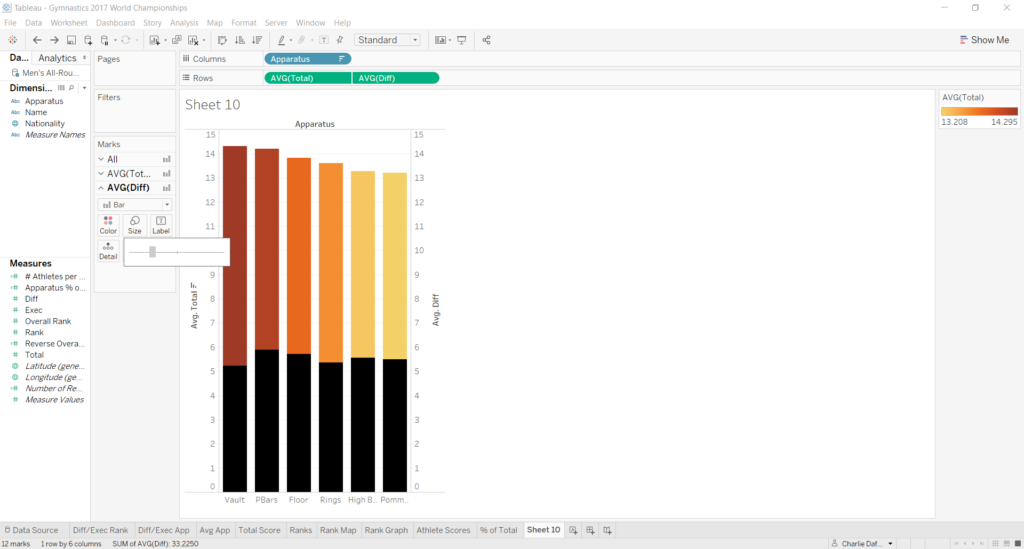This screenshot has width=1024, height=549.
Task: Select the Men's All-Rou... data source
Action: [x=44, y=73]
